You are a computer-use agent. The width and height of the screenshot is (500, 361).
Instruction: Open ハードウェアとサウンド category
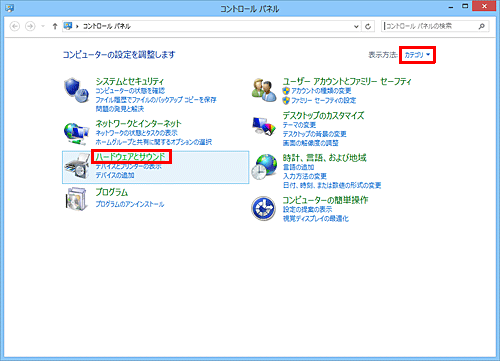131,156
